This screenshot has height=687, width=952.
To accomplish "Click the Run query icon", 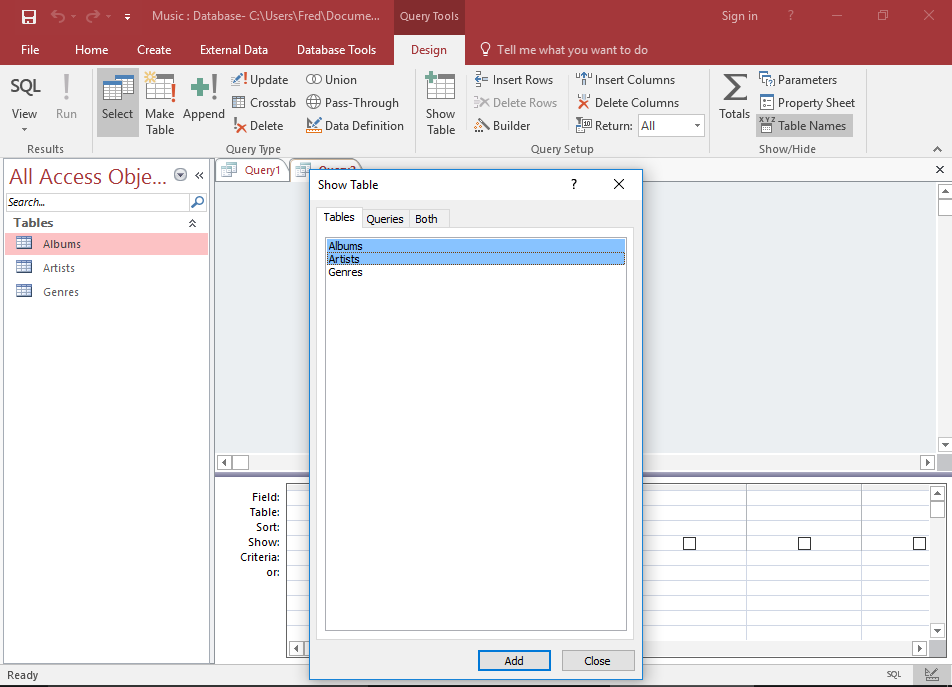I will [66, 96].
